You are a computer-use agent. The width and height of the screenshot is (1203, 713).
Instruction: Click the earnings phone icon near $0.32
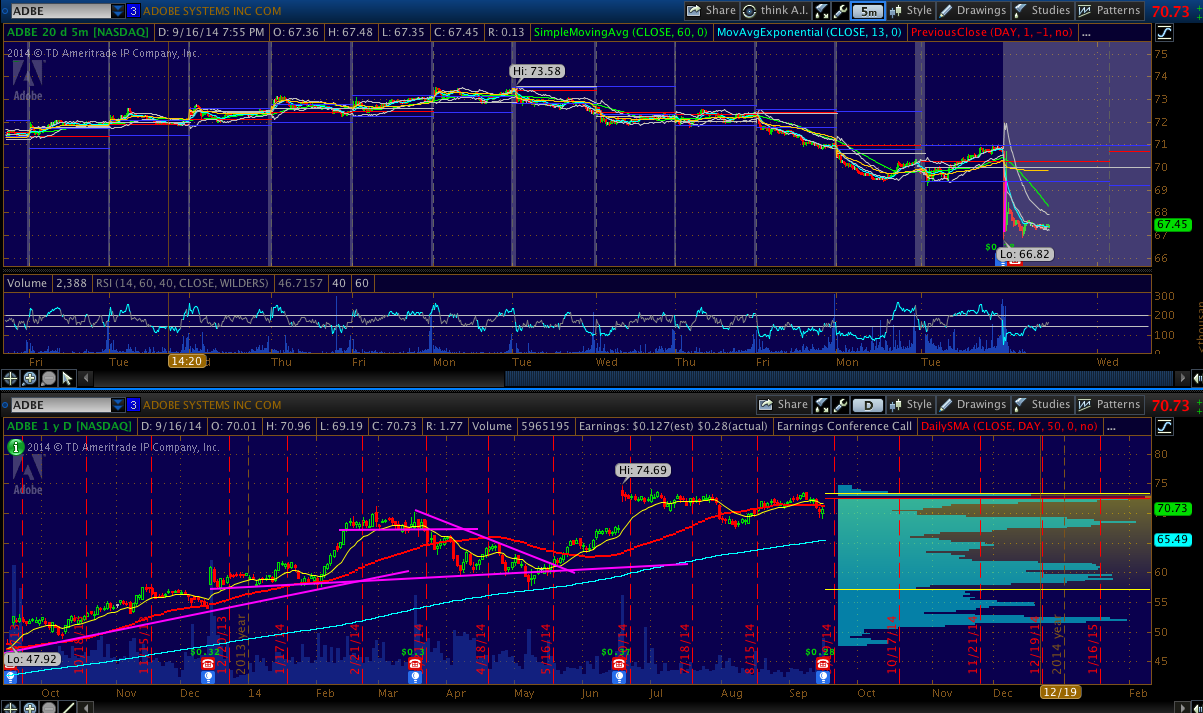pyautogui.click(x=208, y=664)
